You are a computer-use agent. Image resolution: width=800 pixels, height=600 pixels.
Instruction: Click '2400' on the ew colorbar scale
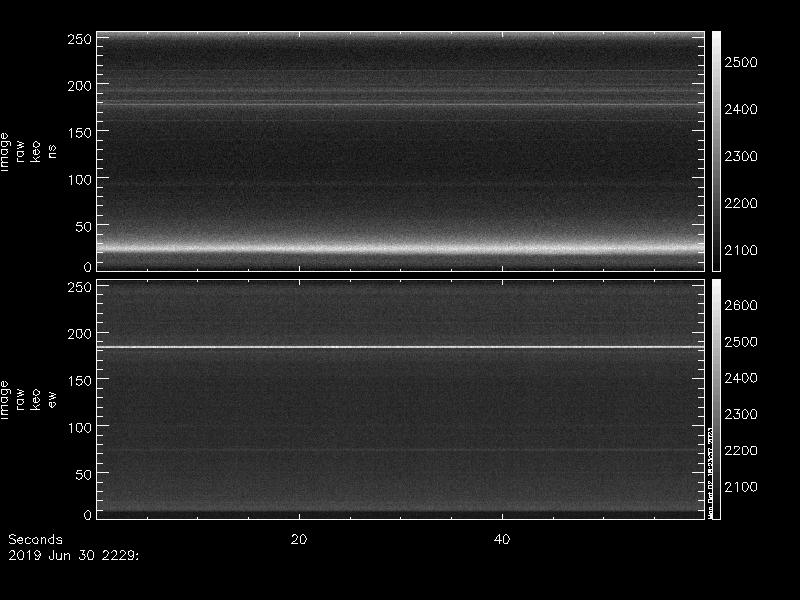pyautogui.click(x=741, y=378)
